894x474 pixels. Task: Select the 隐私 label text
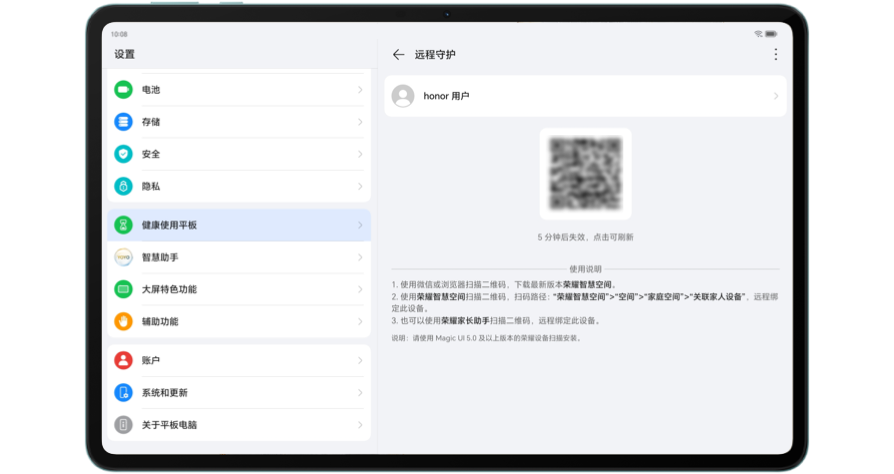(151, 186)
